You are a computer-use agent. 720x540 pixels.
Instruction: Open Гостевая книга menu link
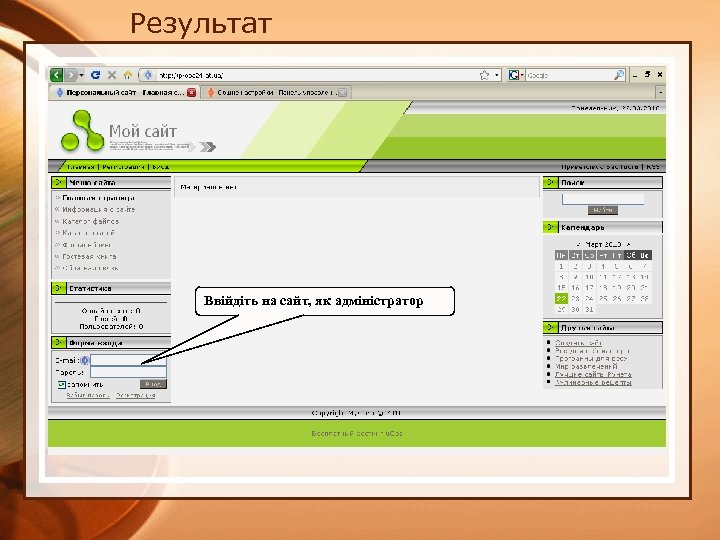pos(89,256)
